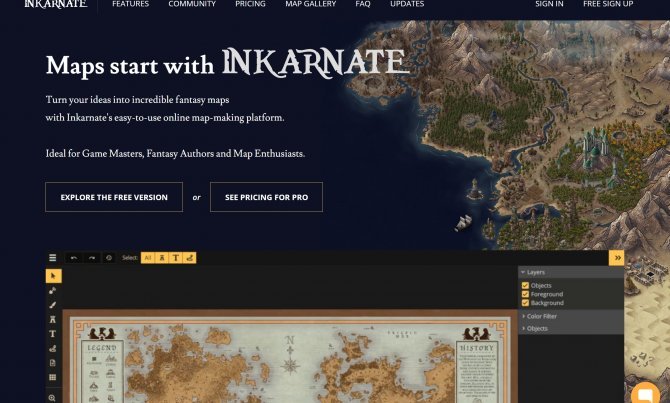Select the paint brush tool in sidebar

pyautogui.click(x=53, y=305)
